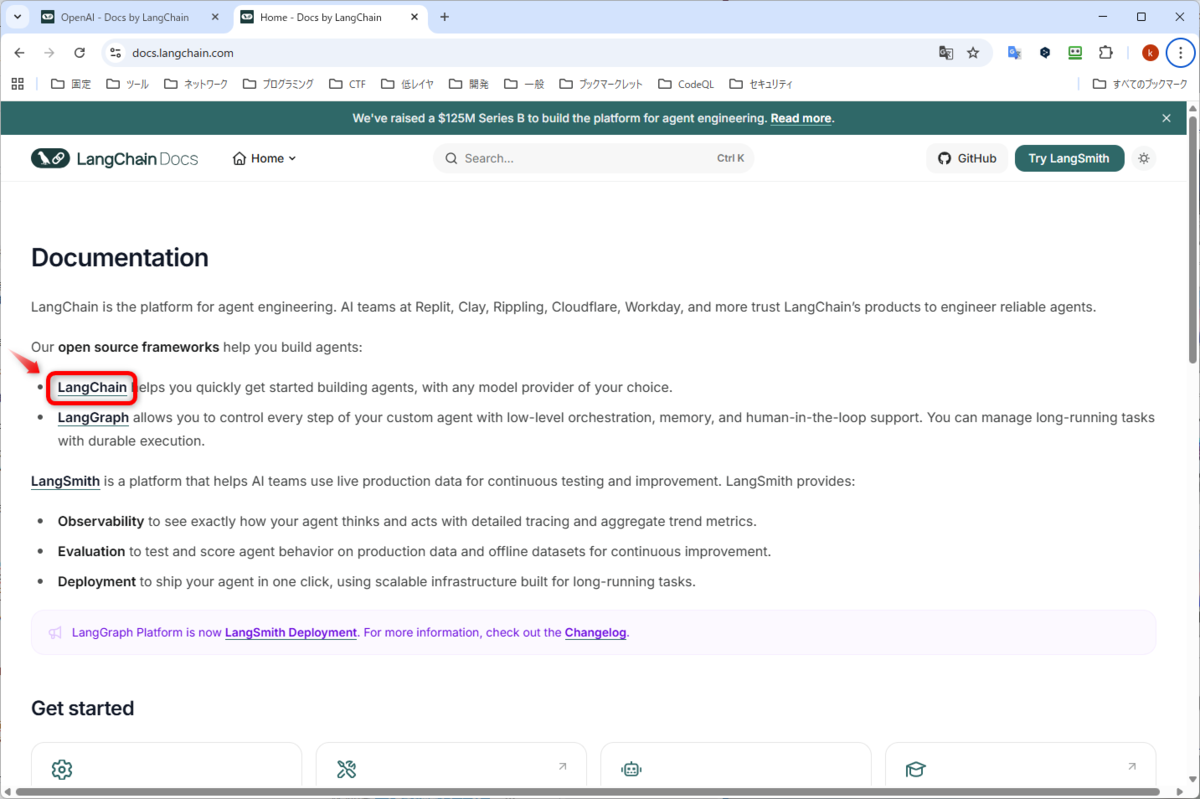1200x799 pixels.
Task: Open the ネットワーク bookmark folder
Action: coord(196,84)
